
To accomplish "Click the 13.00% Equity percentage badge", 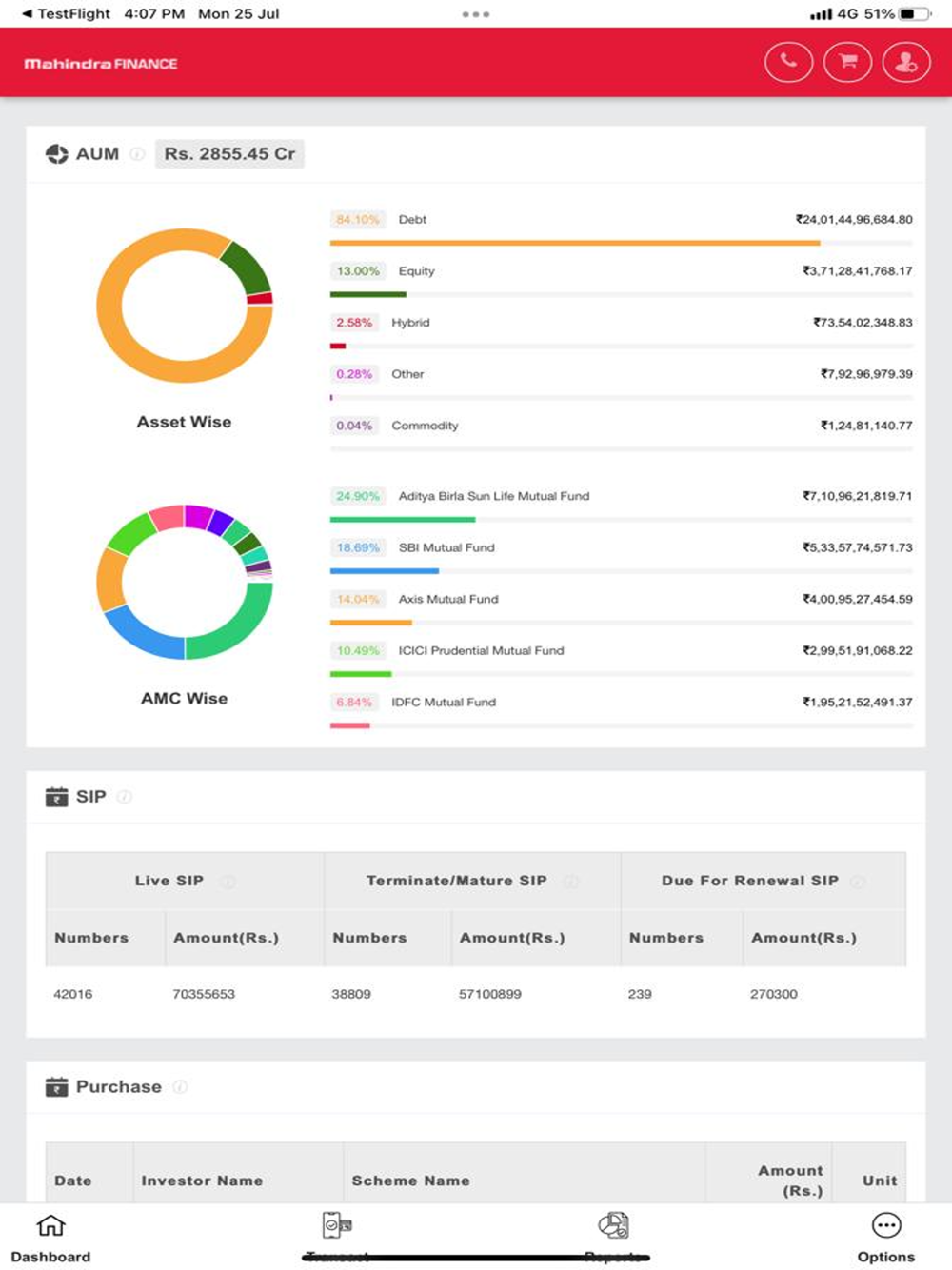I will pyautogui.click(x=357, y=271).
